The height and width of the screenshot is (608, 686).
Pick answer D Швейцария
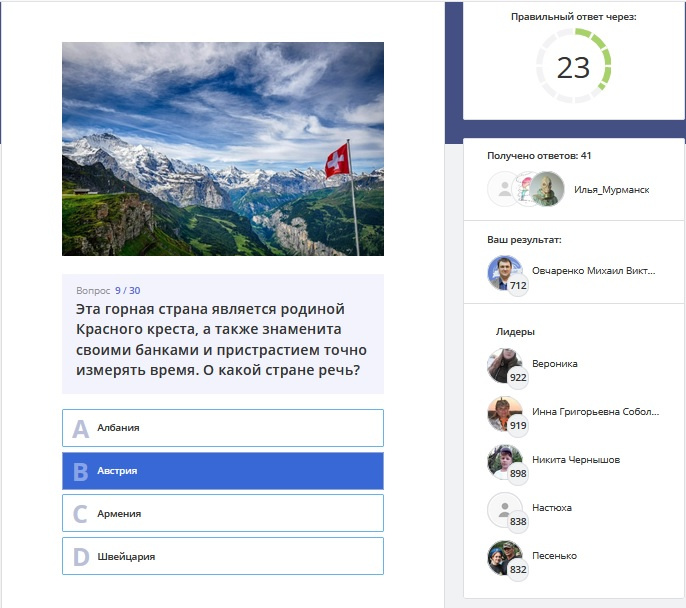click(x=223, y=556)
